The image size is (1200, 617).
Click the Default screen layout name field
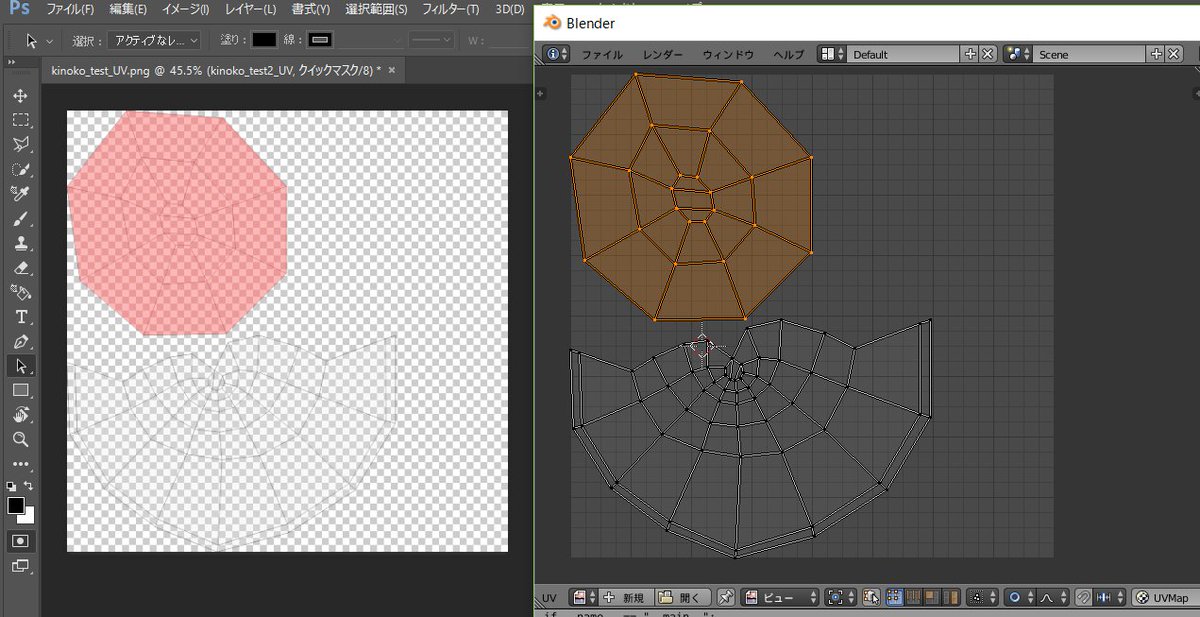point(904,54)
